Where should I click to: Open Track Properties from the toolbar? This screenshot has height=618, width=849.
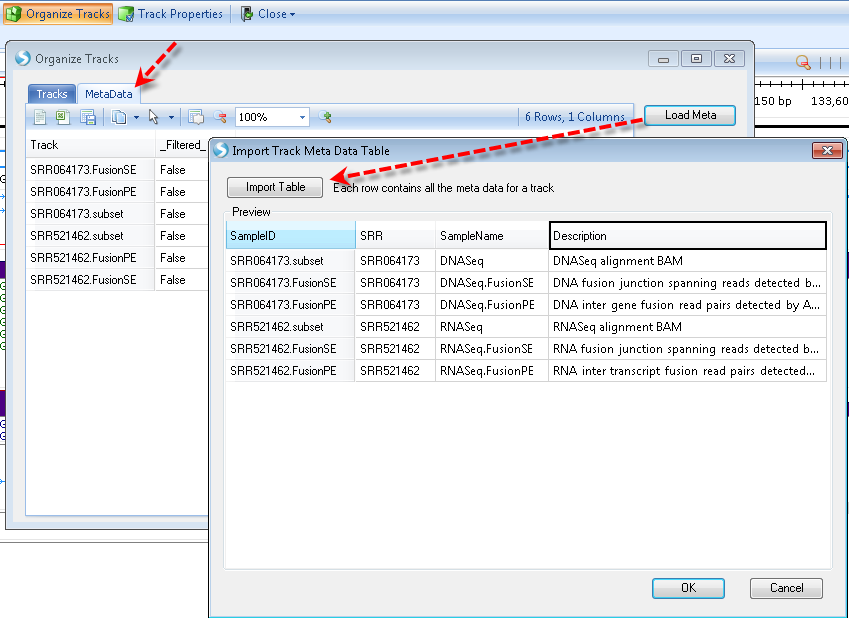point(171,14)
